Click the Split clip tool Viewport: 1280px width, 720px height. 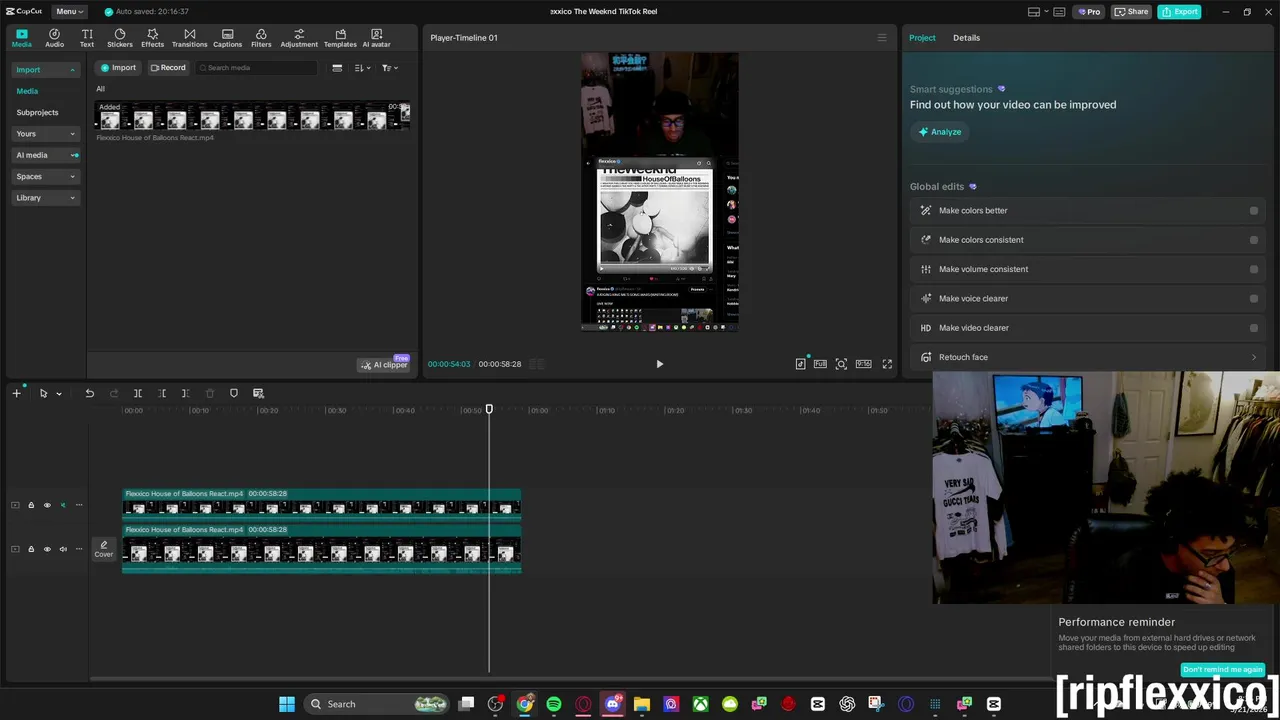[x=138, y=393]
